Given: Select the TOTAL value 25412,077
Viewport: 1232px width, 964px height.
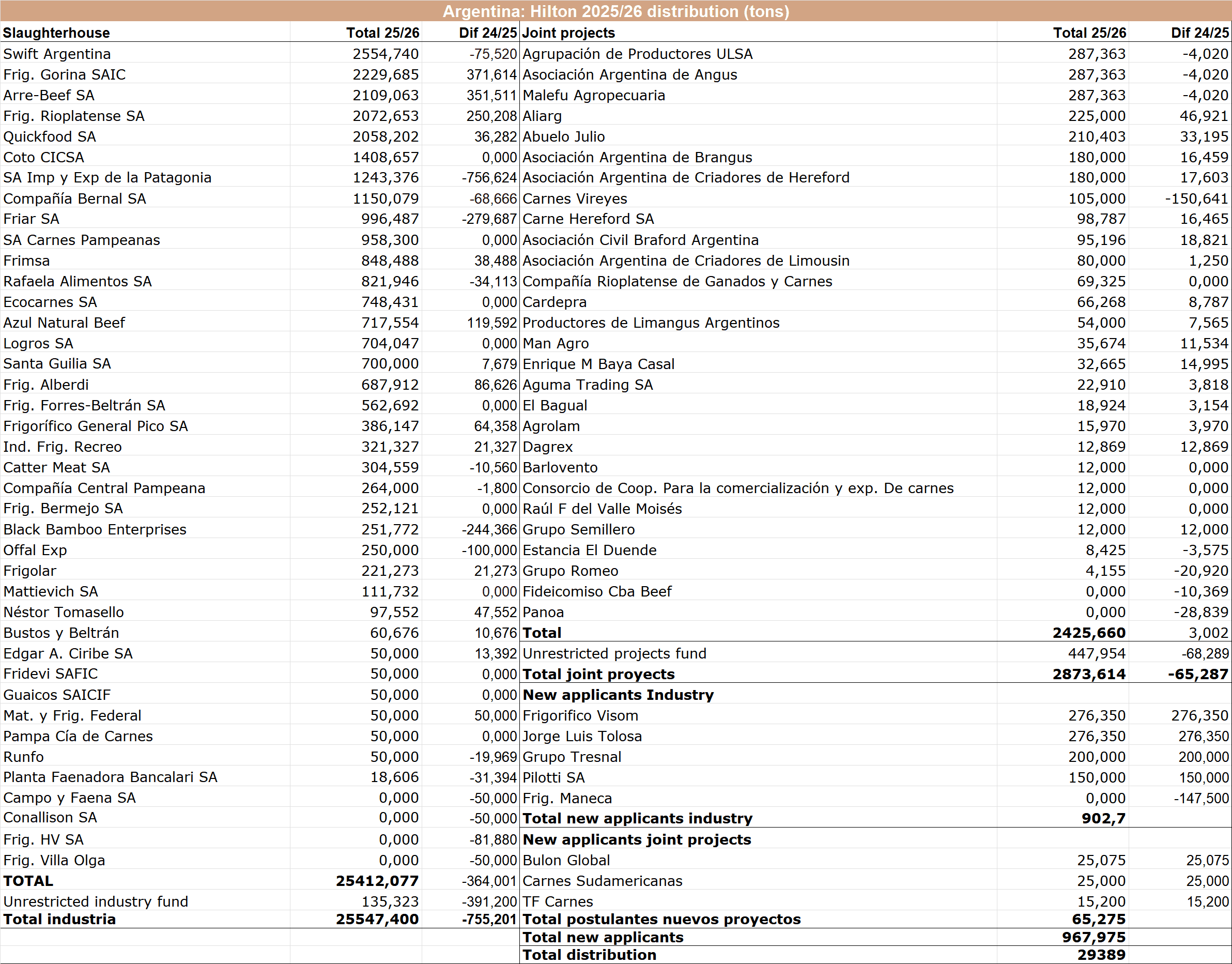Looking at the screenshot, I should tap(377, 881).
